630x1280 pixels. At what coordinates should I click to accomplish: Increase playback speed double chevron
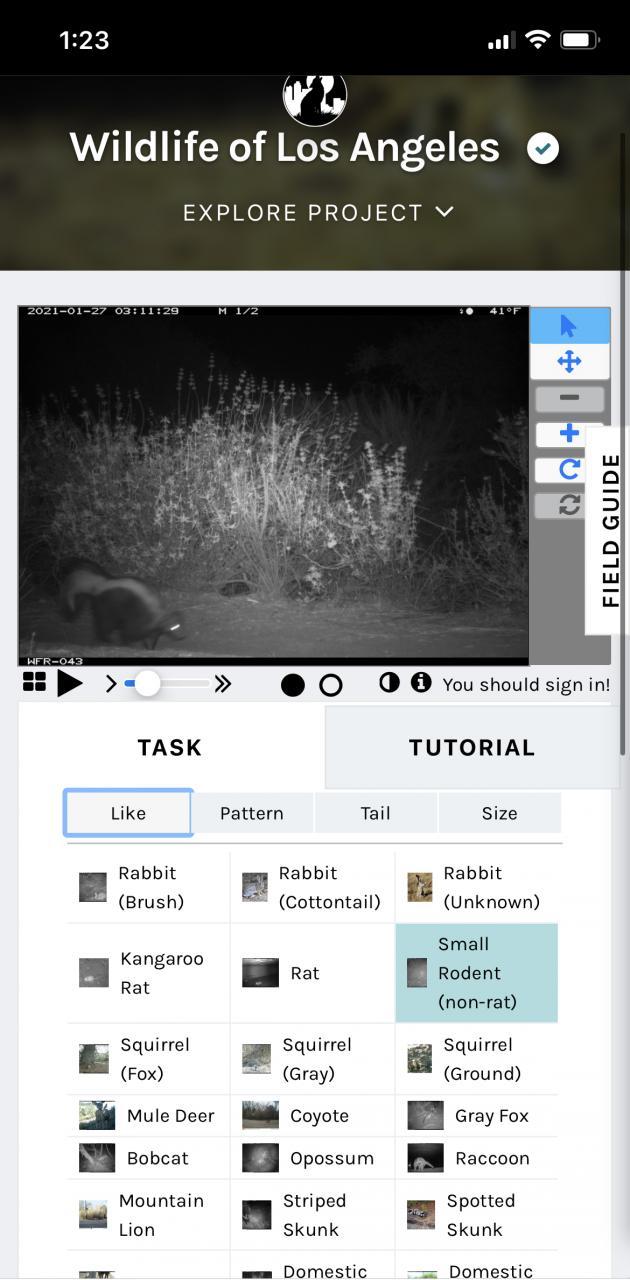click(223, 684)
